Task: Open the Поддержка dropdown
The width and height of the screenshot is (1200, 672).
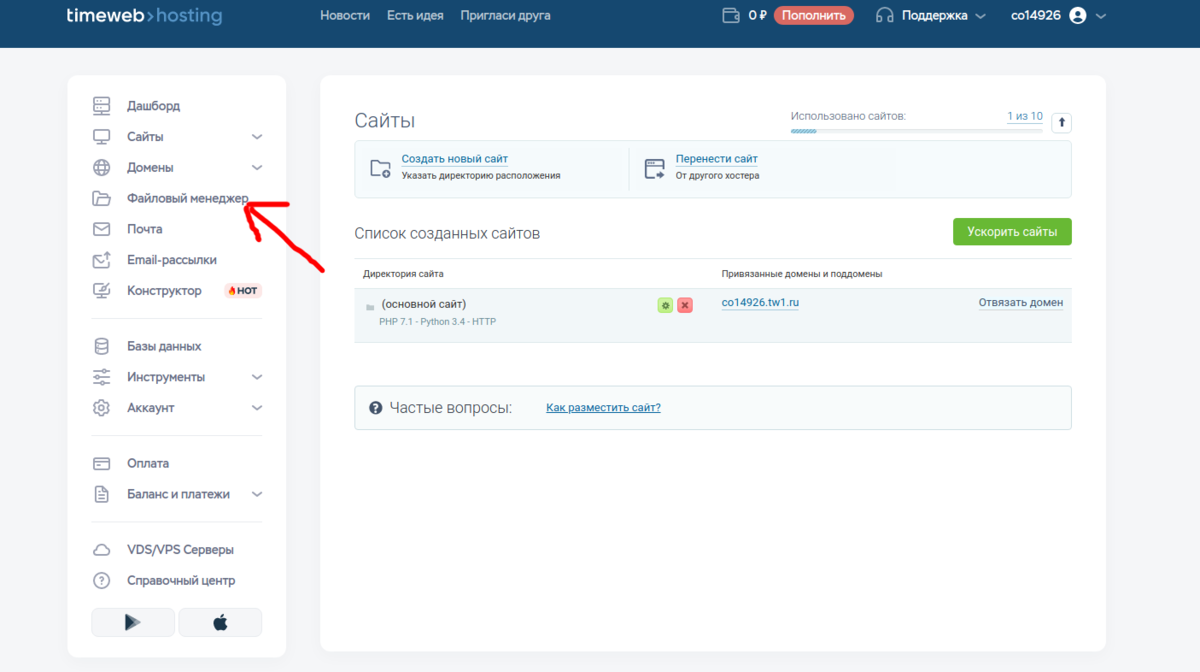Action: point(930,16)
